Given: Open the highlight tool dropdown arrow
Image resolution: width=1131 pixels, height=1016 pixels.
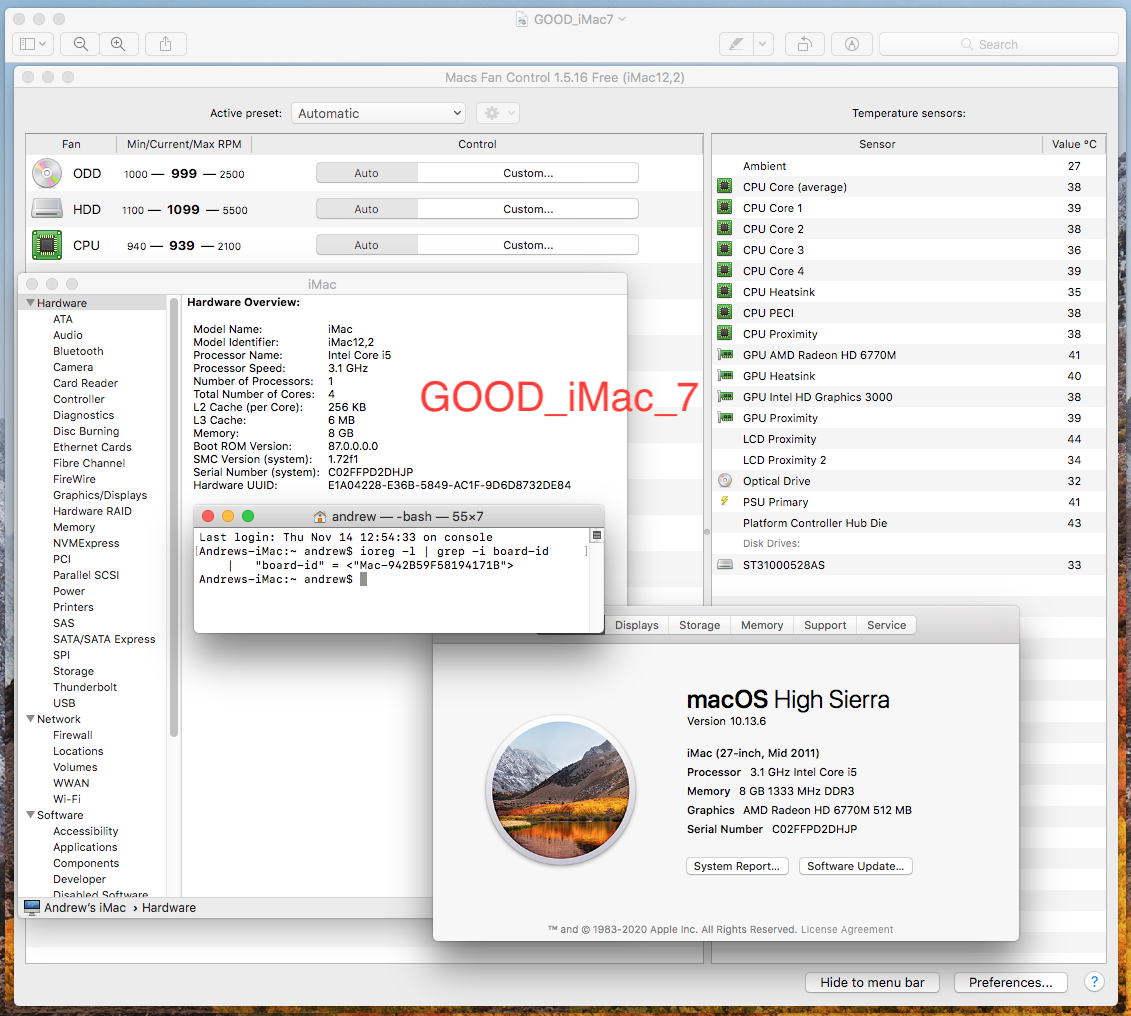Looking at the screenshot, I should click(x=762, y=44).
